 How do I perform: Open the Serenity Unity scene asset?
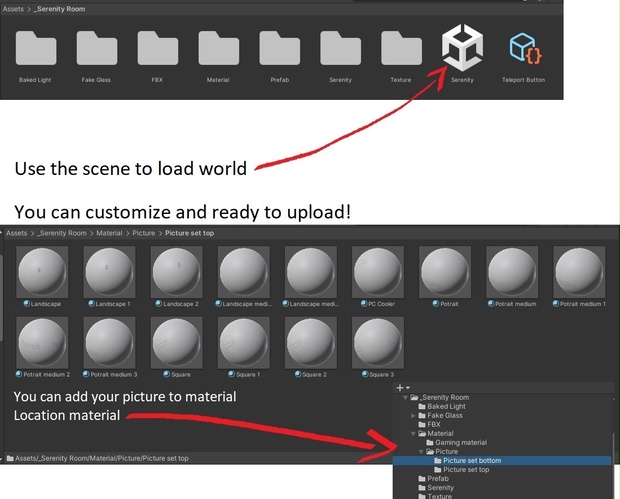point(462,48)
